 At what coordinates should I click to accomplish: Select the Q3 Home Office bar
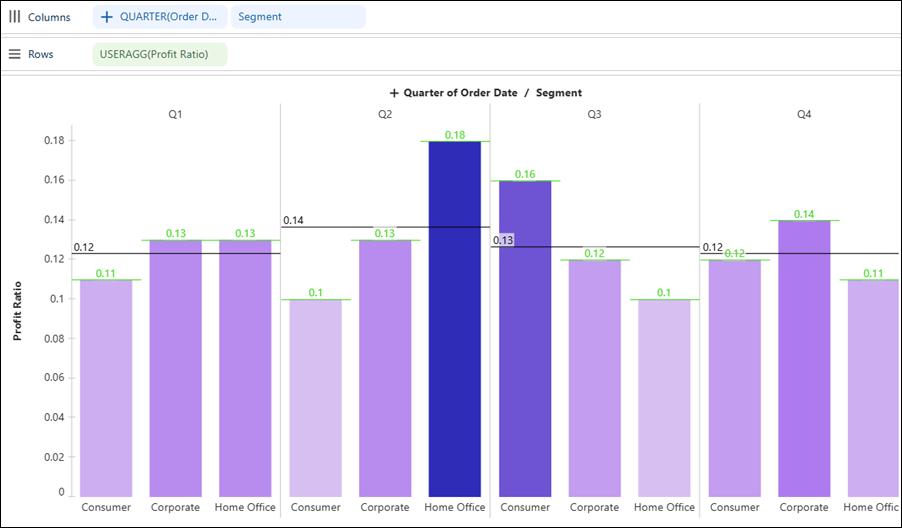[x=664, y=398]
